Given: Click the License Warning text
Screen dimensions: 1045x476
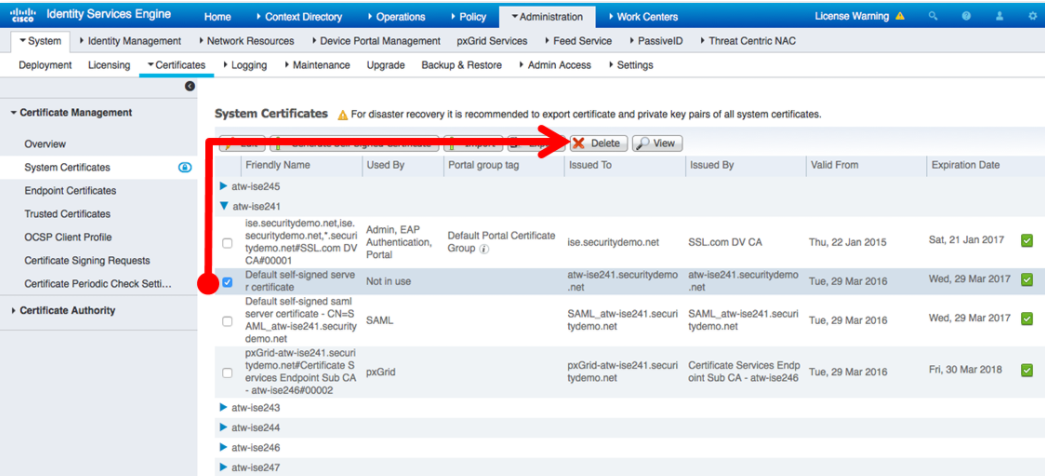Looking at the screenshot, I should [x=852, y=17].
